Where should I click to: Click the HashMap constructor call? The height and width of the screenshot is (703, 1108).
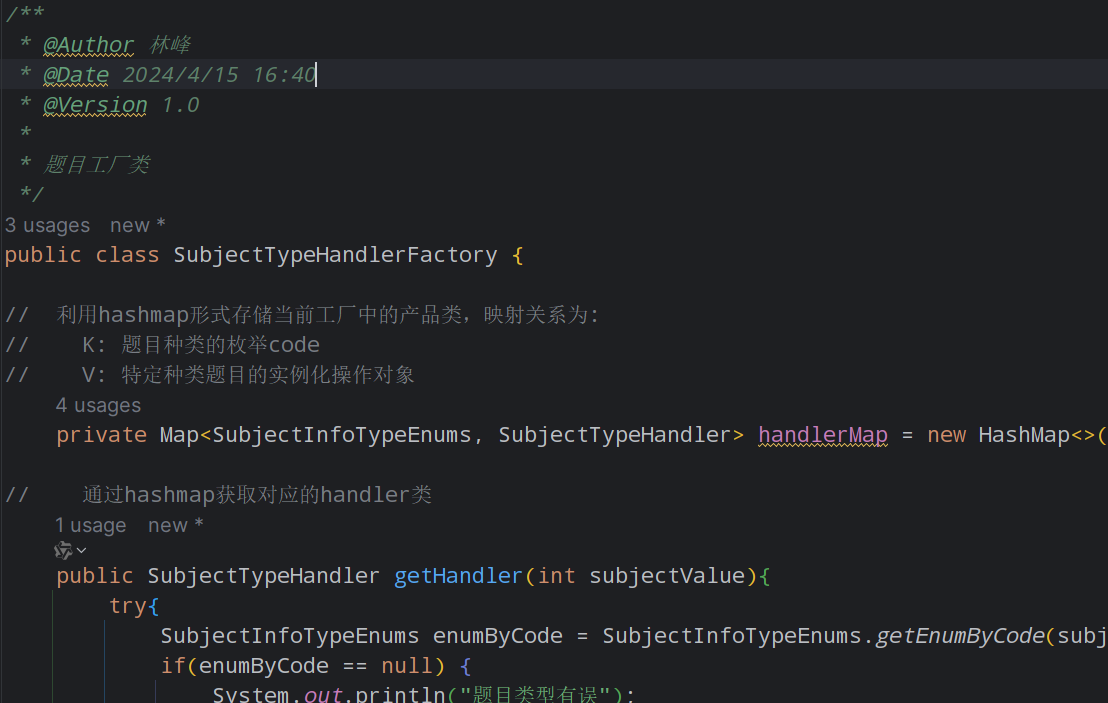[1023, 434]
